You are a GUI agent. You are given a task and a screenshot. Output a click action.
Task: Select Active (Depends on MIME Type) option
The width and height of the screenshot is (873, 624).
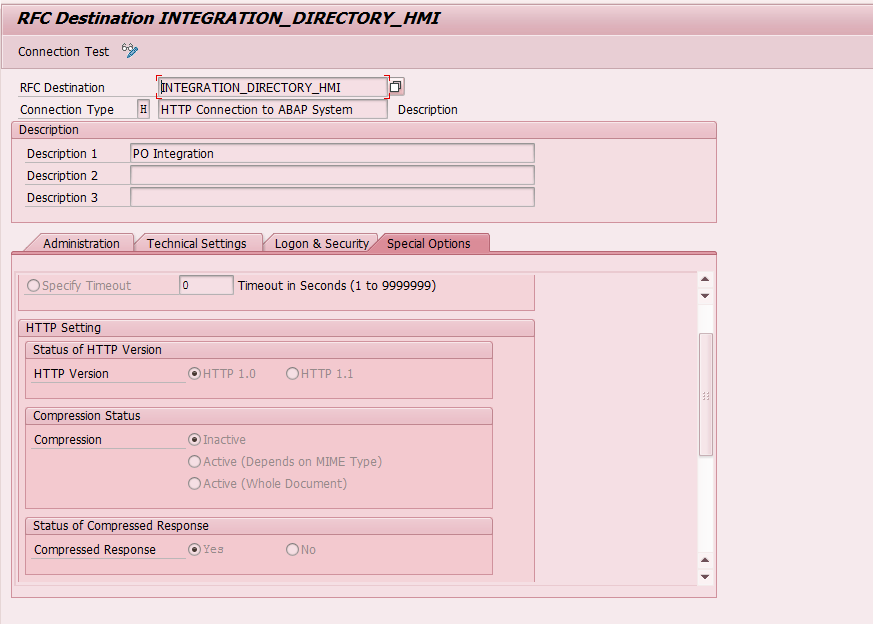click(194, 461)
